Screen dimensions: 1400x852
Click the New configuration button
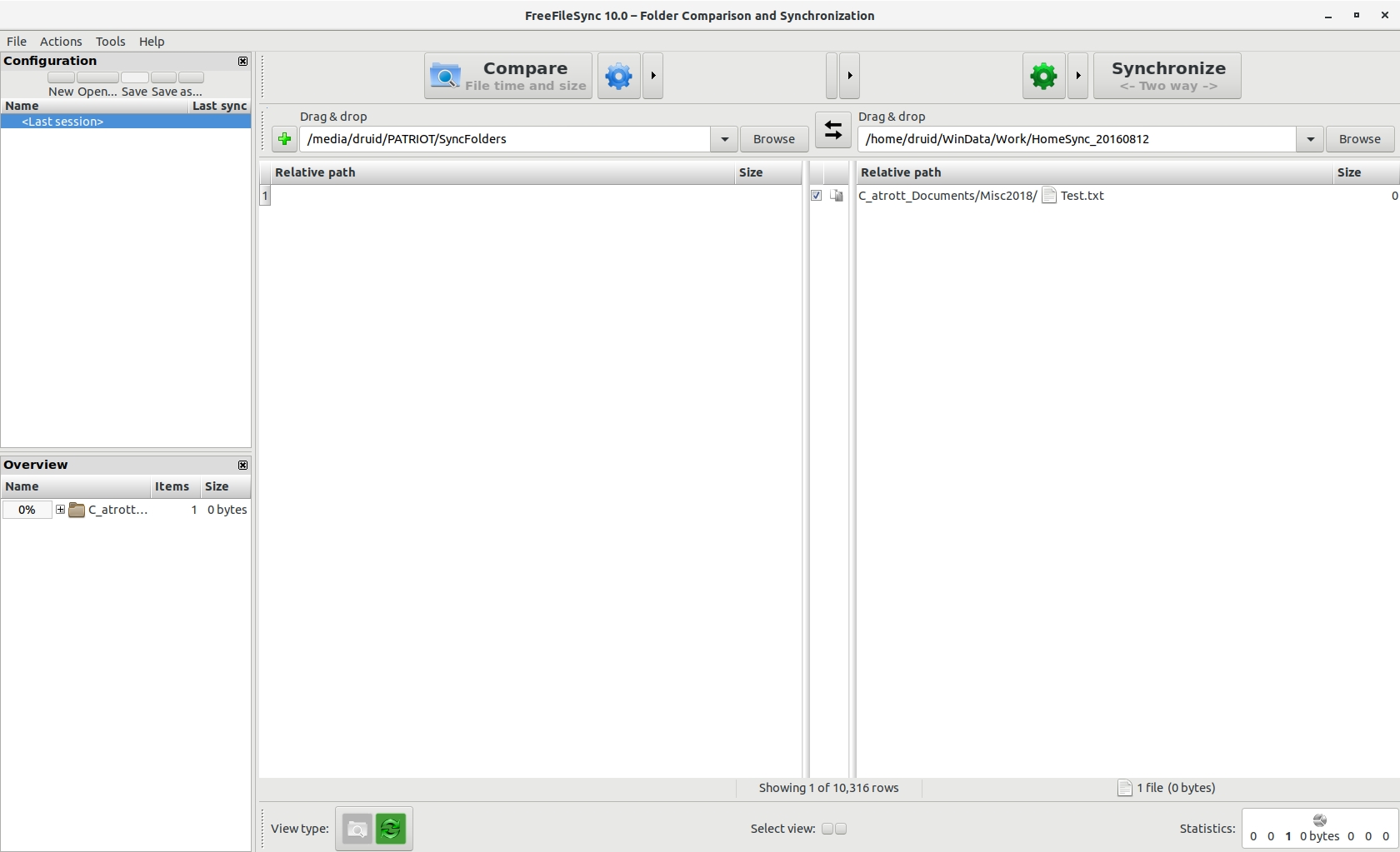[x=61, y=77]
